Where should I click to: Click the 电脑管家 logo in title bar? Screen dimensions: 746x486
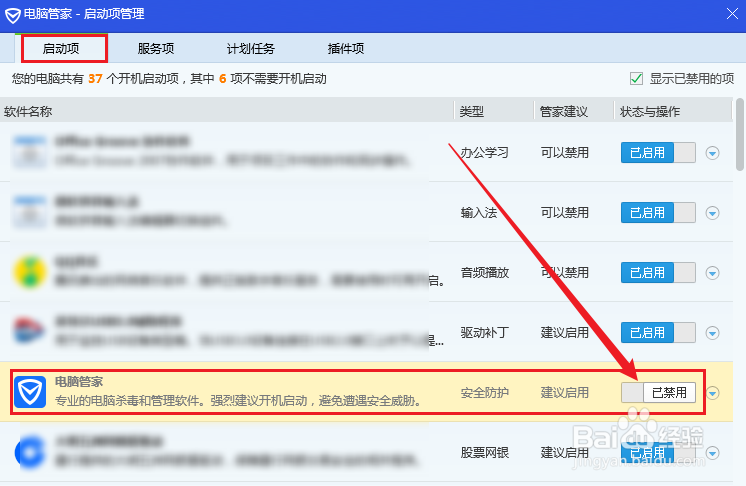[x=12, y=15]
